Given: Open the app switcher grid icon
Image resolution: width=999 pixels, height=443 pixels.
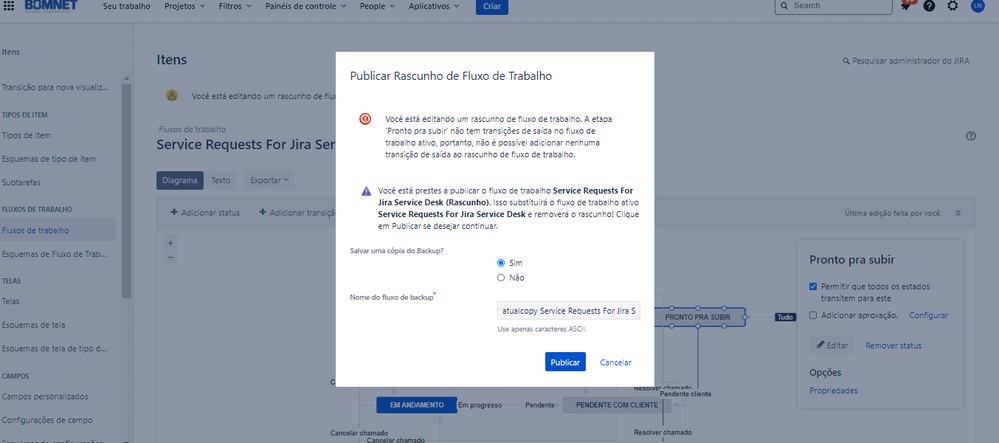Looking at the screenshot, I should pos(9,6).
